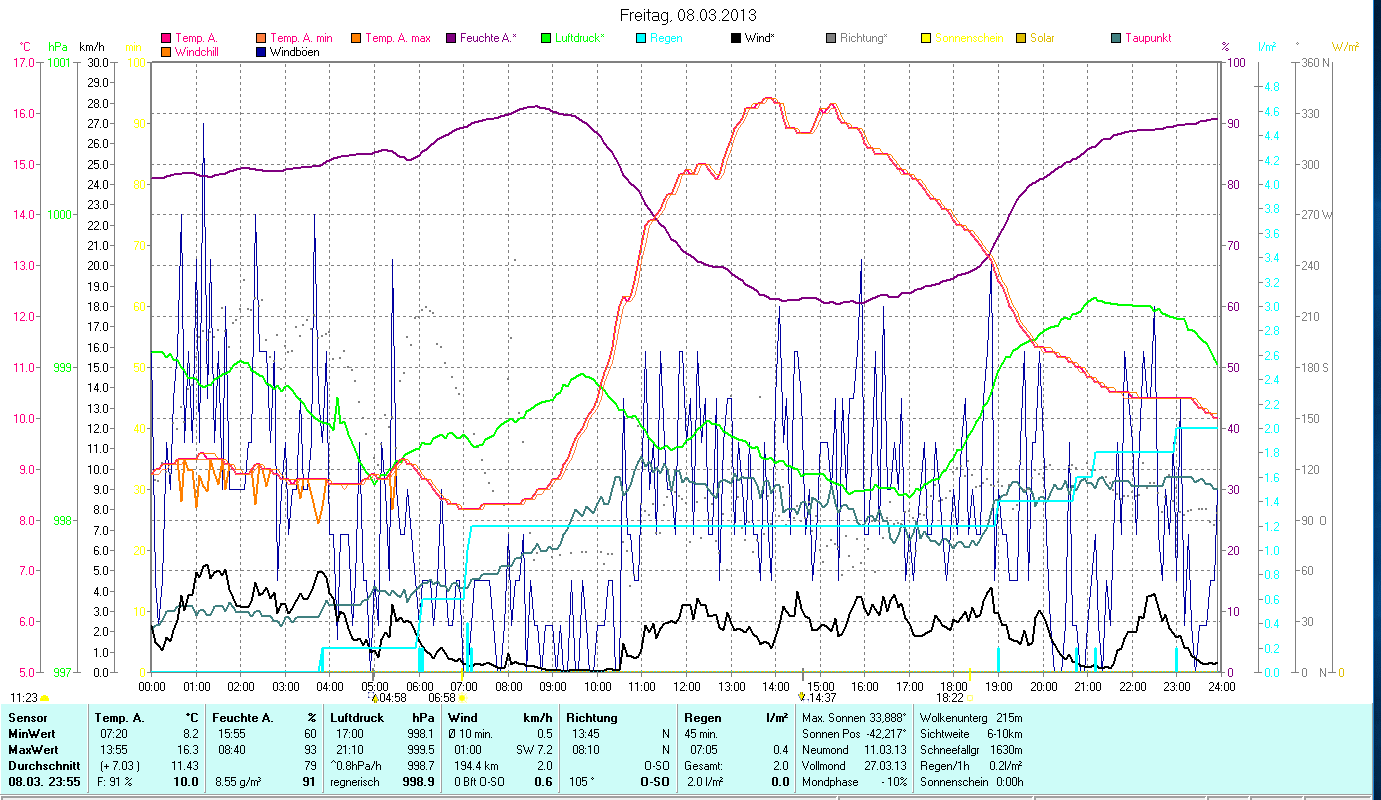Click the average temperature value 11.43

tap(184, 766)
